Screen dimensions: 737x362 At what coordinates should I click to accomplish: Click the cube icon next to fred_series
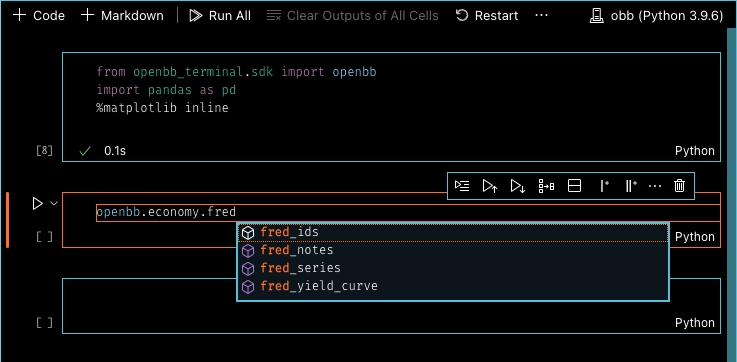(x=248, y=268)
